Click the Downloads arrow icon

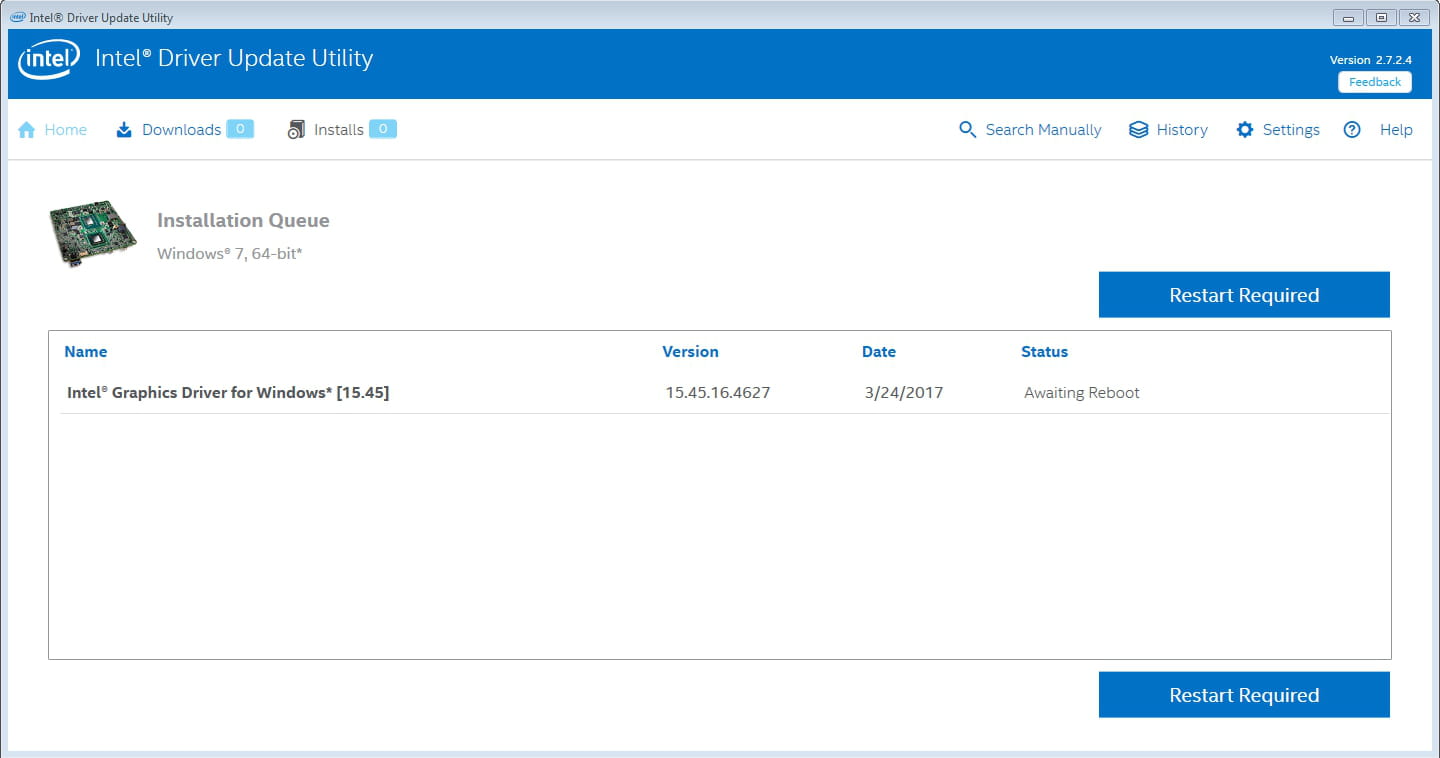coord(124,130)
